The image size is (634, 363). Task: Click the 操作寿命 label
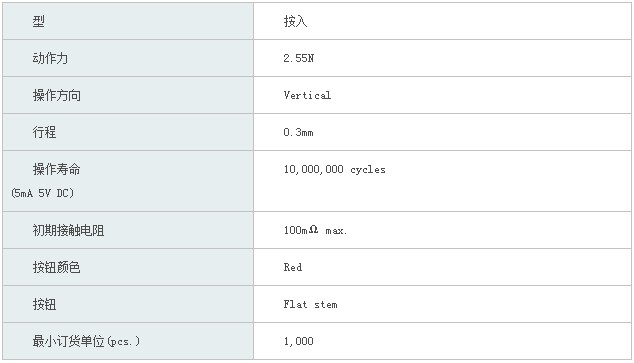coord(57,169)
